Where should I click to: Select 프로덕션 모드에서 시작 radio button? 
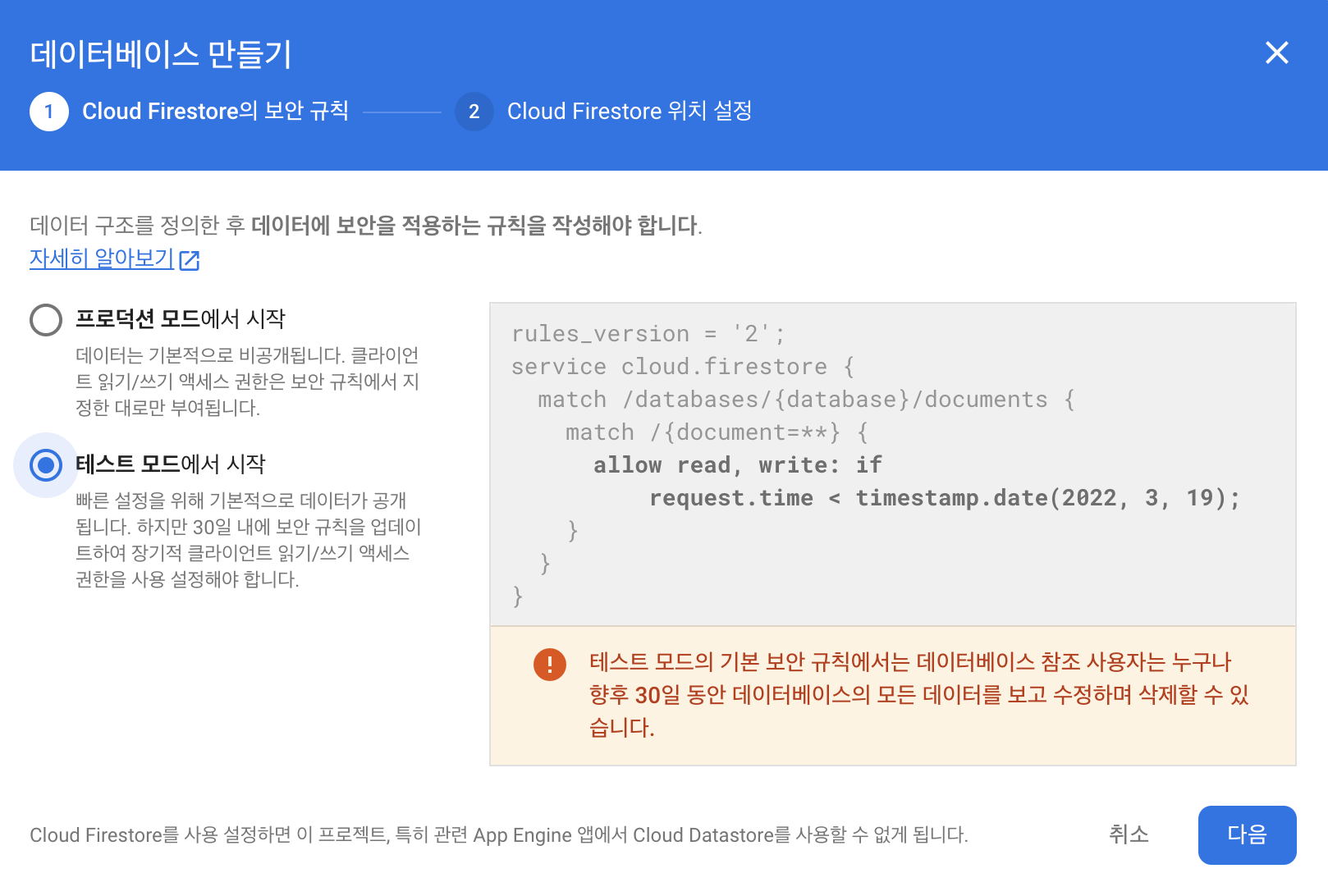coord(46,320)
